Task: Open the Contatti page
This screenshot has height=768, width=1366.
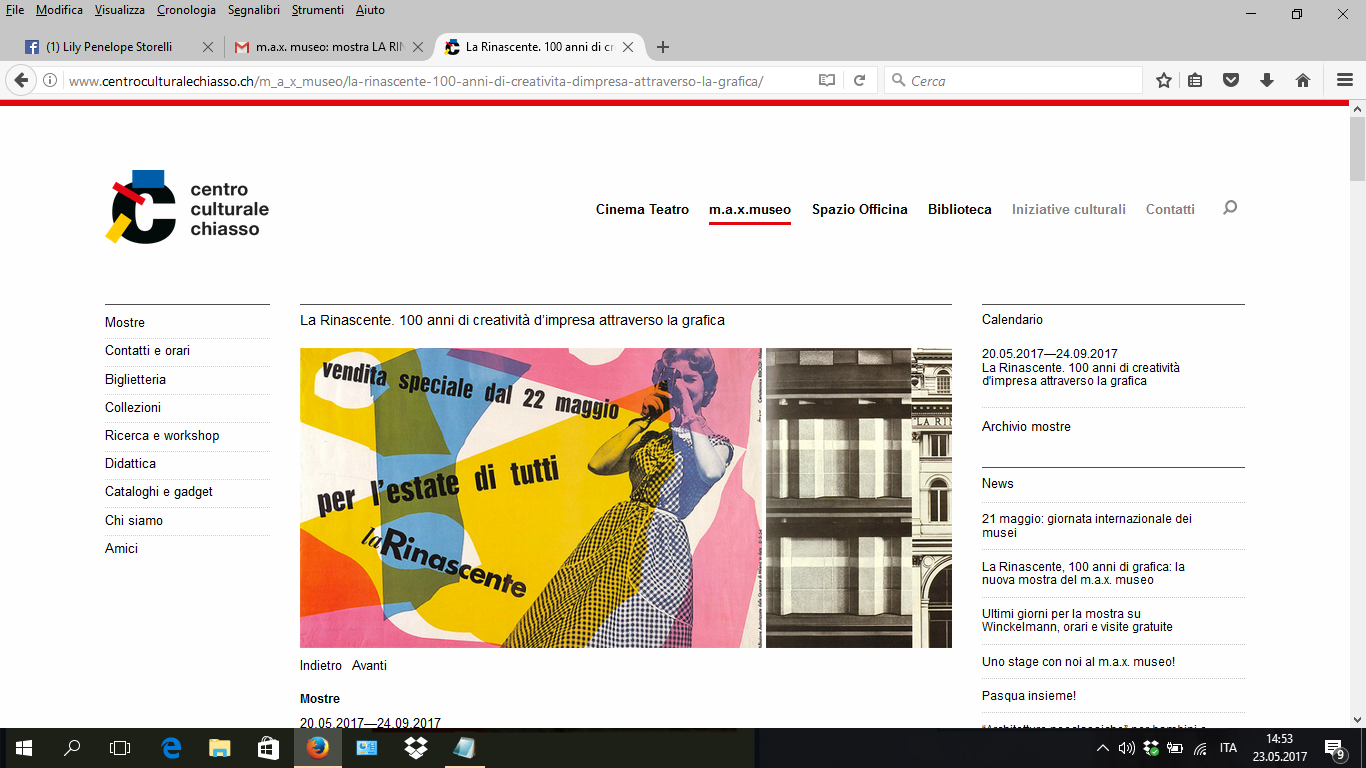Action: pos(1170,209)
